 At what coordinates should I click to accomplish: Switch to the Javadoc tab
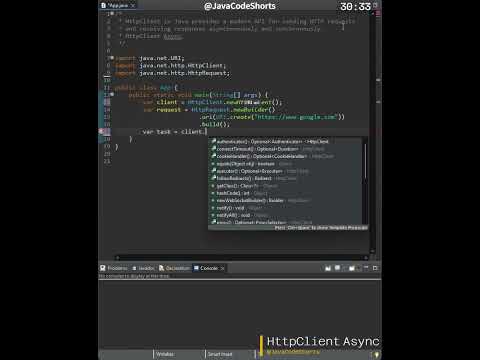click(144, 268)
